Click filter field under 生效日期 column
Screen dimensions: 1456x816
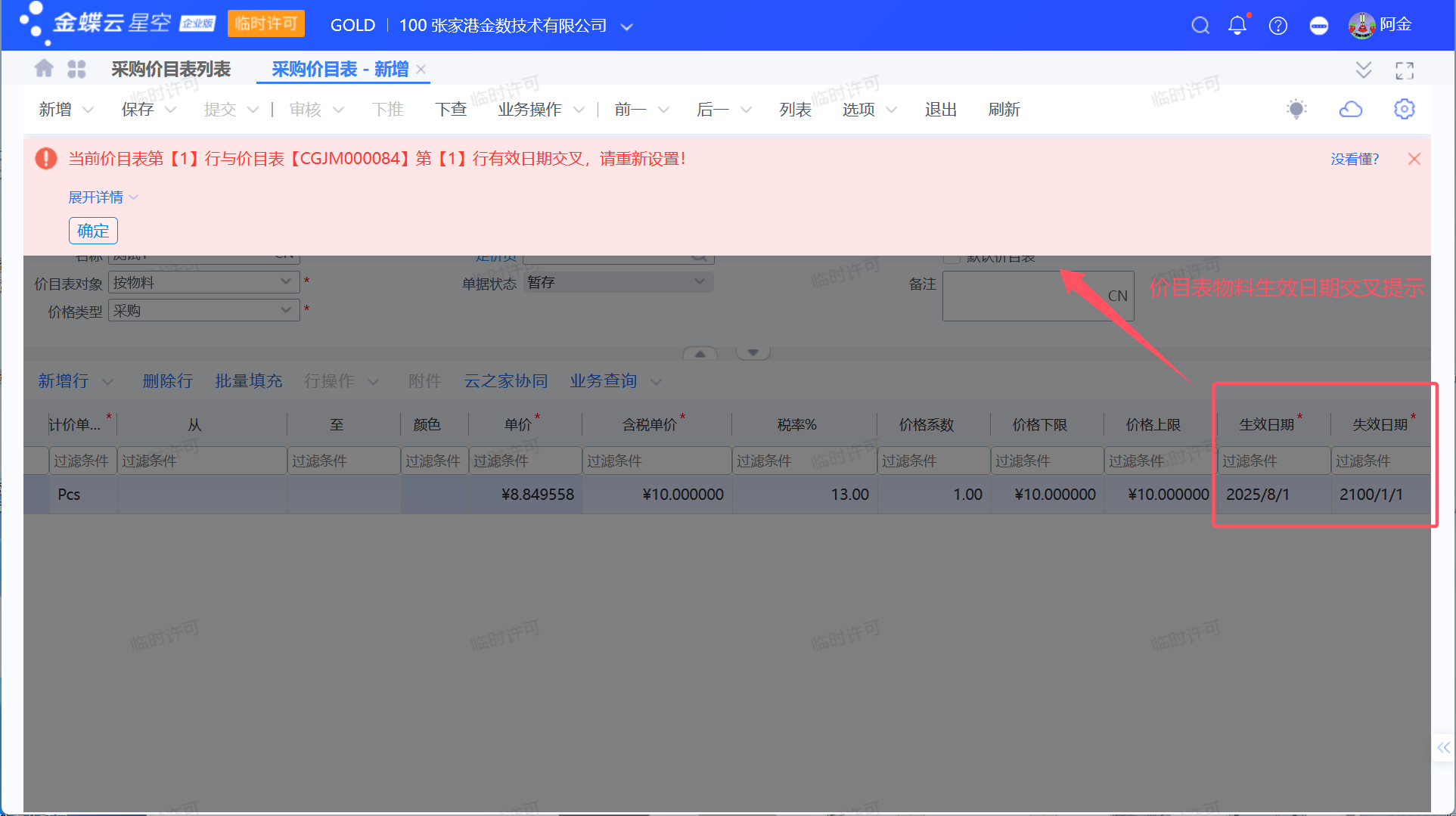coord(1274,461)
